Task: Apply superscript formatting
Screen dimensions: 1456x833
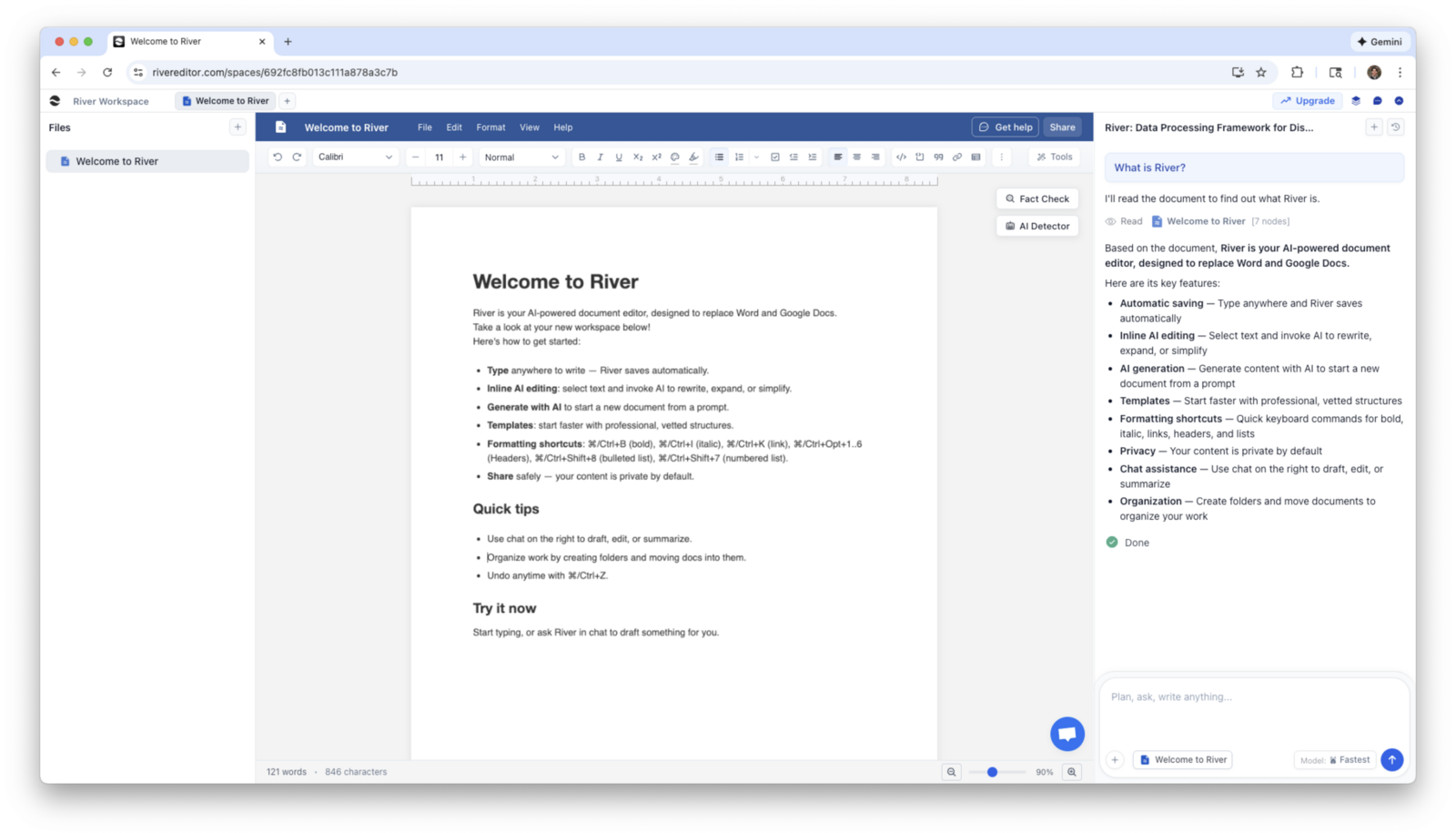Action: (x=656, y=157)
